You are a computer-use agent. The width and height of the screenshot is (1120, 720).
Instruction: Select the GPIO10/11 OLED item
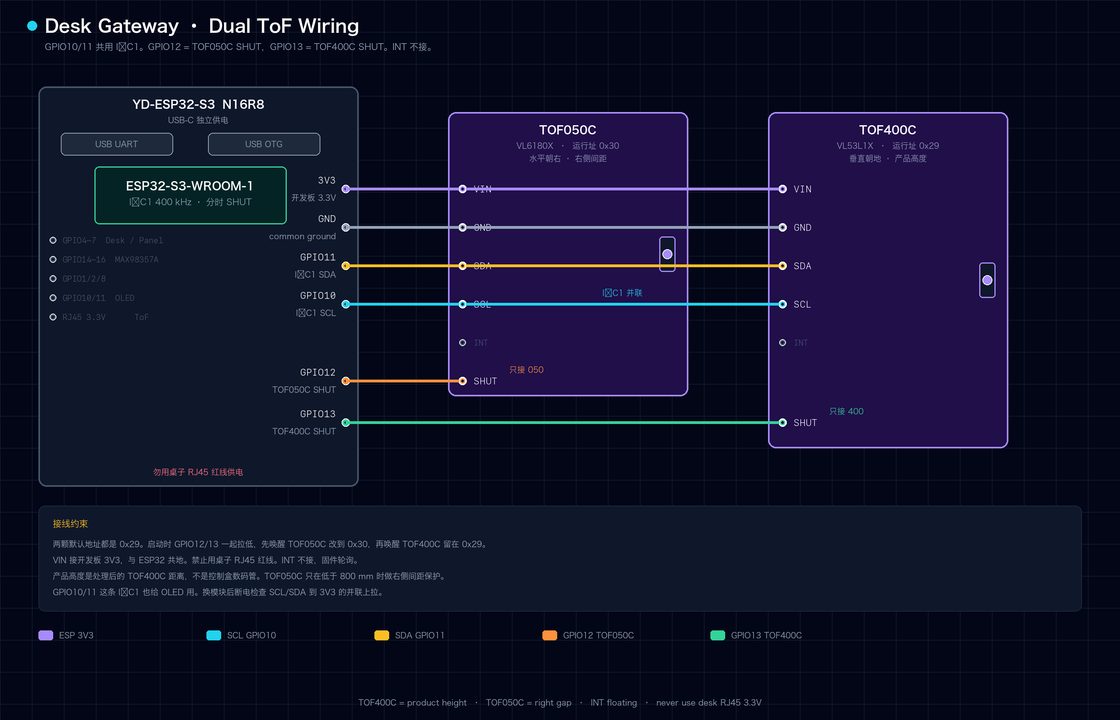pos(92,298)
